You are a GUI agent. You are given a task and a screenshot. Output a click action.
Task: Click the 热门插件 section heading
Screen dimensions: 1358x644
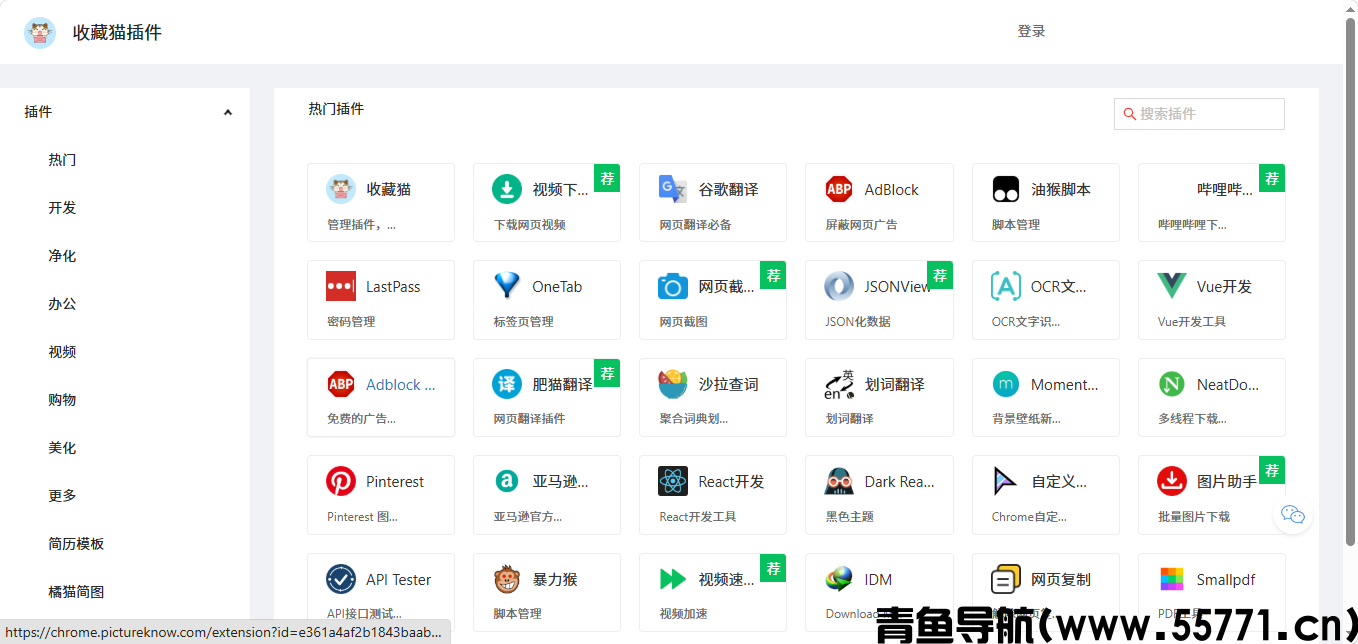tap(336, 109)
